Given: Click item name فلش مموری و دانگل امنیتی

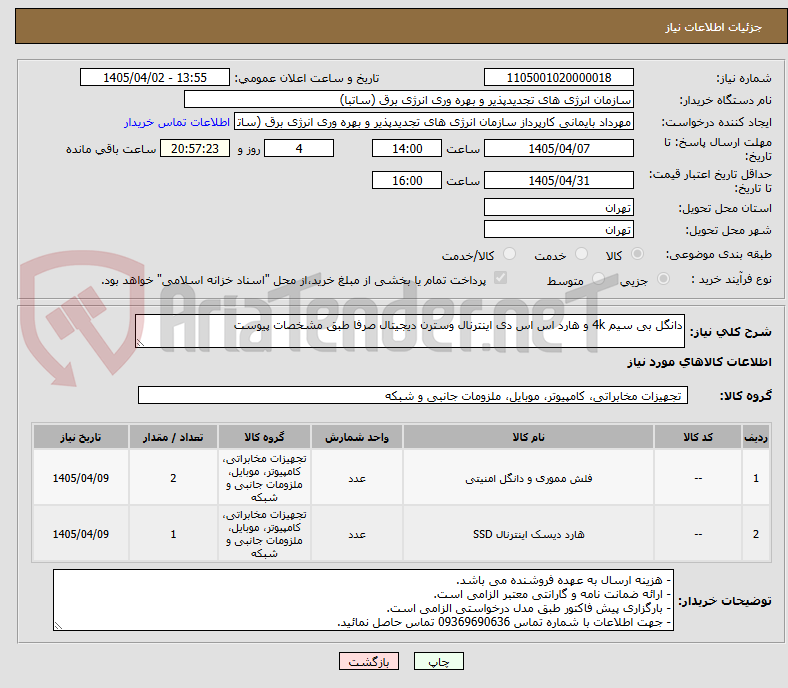Looking at the screenshot, I should coord(528,478).
